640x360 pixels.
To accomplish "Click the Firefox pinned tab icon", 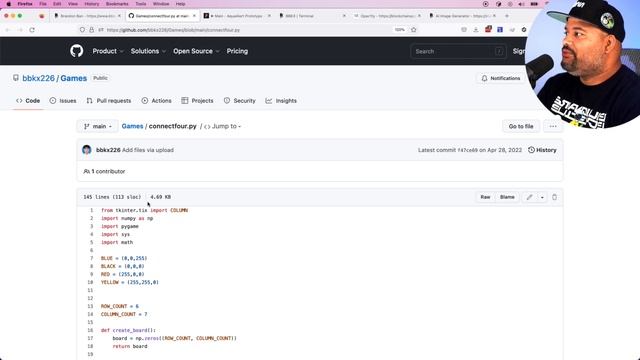I will (x=41, y=16).
